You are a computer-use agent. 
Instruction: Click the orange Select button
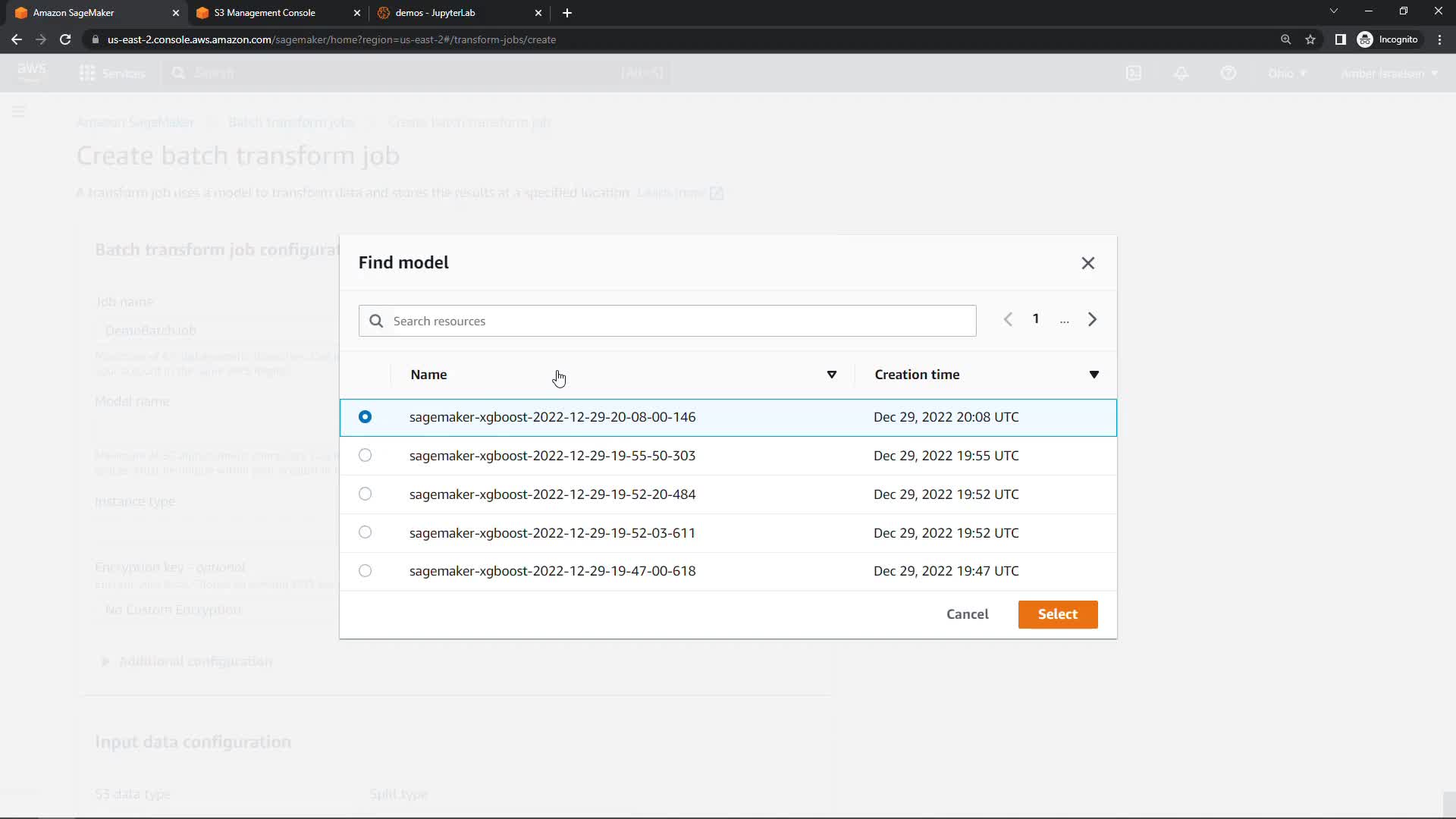(x=1057, y=614)
